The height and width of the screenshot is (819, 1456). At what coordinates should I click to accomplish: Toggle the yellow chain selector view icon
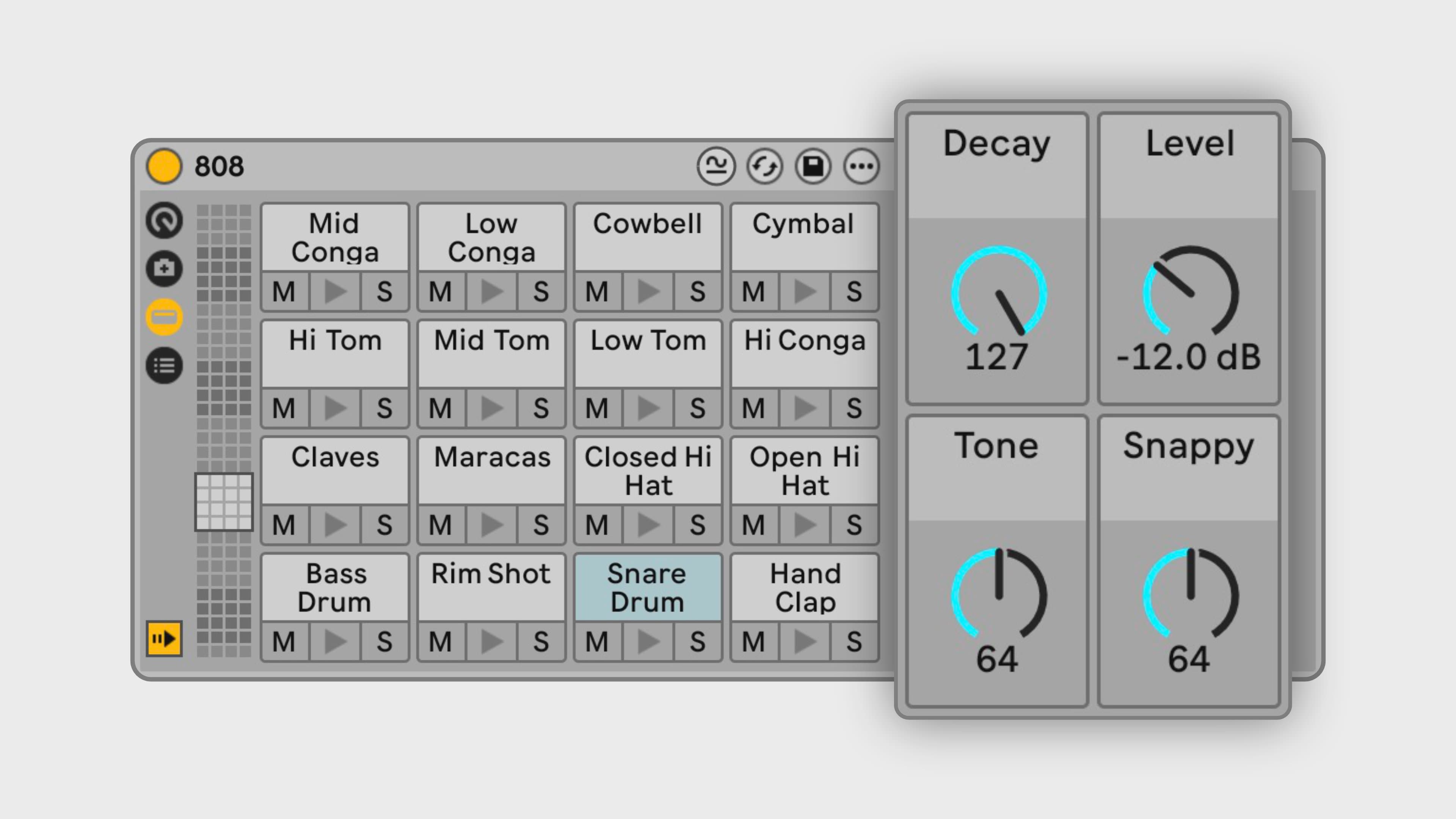[x=165, y=317]
